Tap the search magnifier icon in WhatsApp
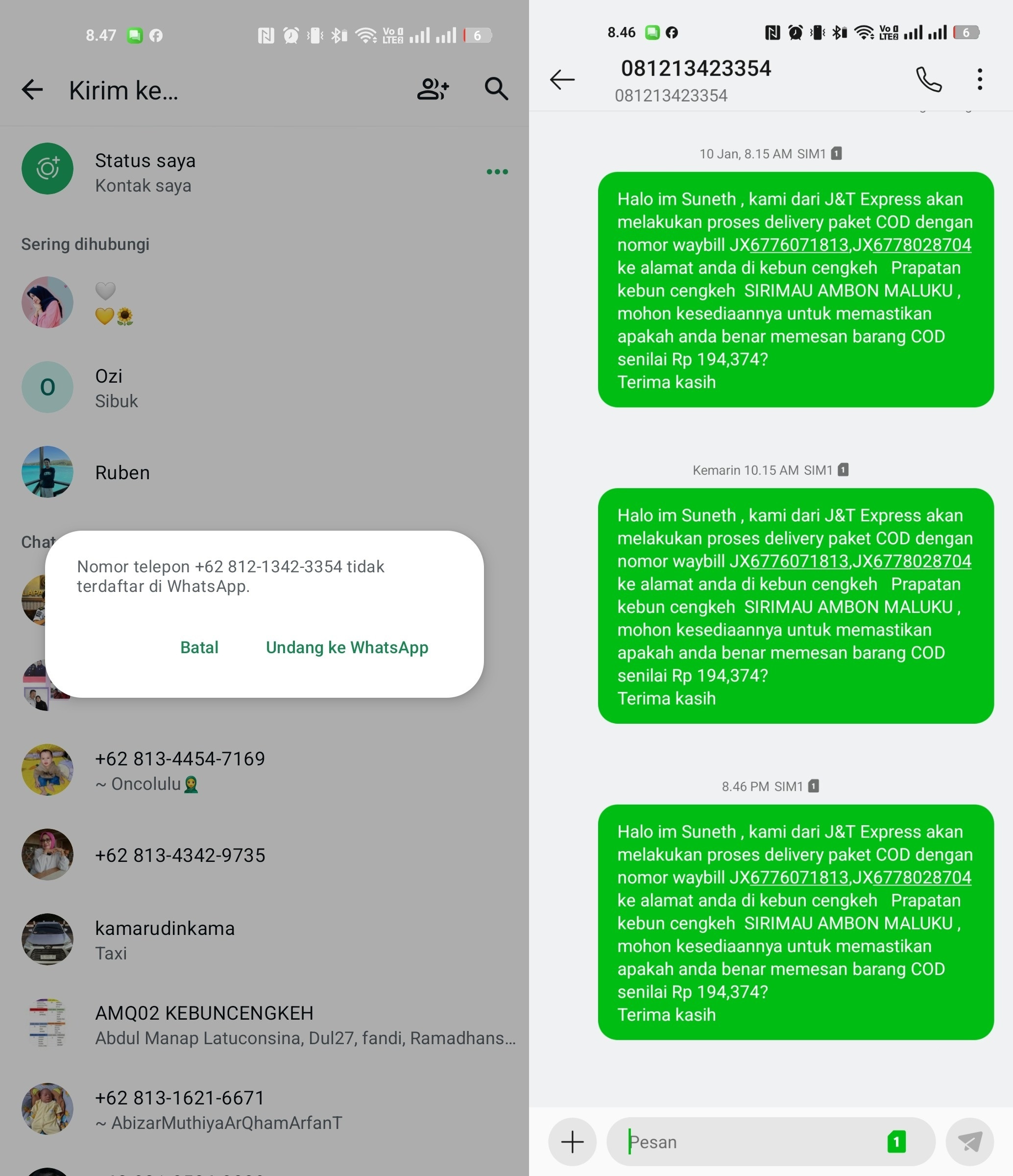1013x1176 pixels. (x=496, y=89)
